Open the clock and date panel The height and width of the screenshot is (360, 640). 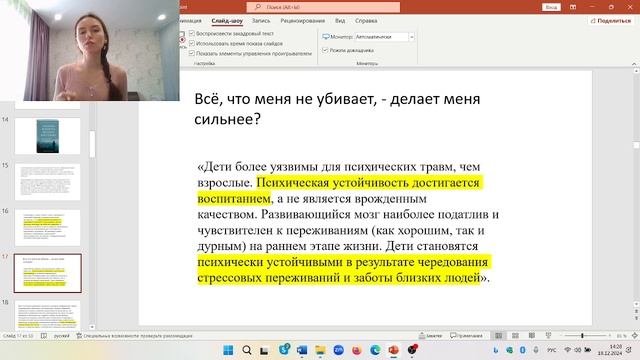tap(610, 350)
